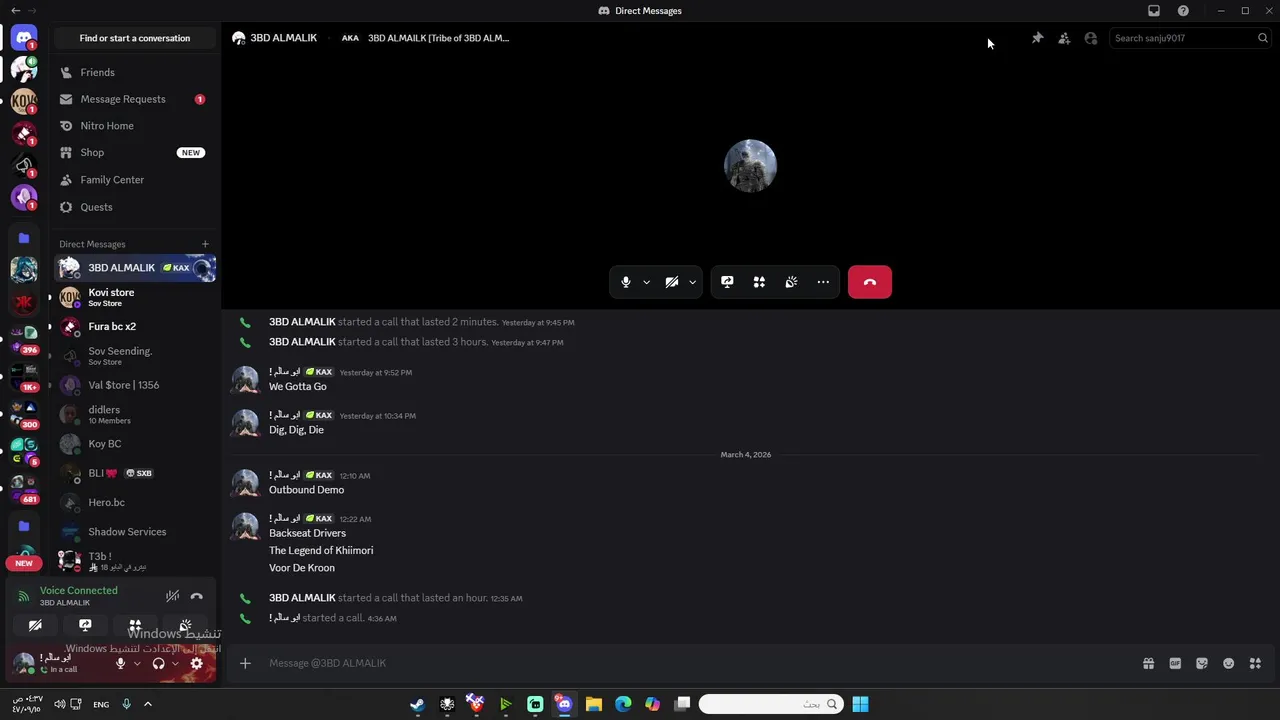
Task: Open the sticker picker
Action: pos(1202,663)
